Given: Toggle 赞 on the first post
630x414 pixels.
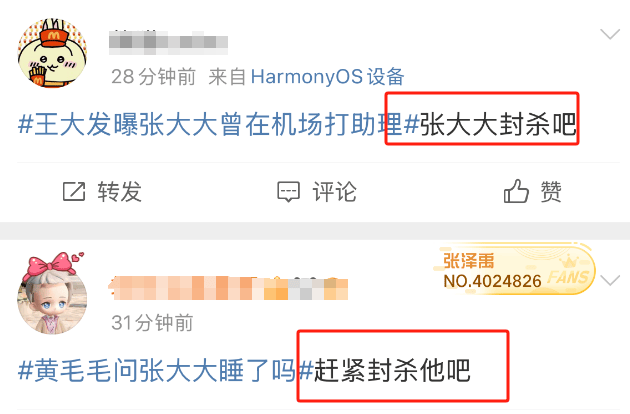Looking at the screenshot, I should click(551, 191).
